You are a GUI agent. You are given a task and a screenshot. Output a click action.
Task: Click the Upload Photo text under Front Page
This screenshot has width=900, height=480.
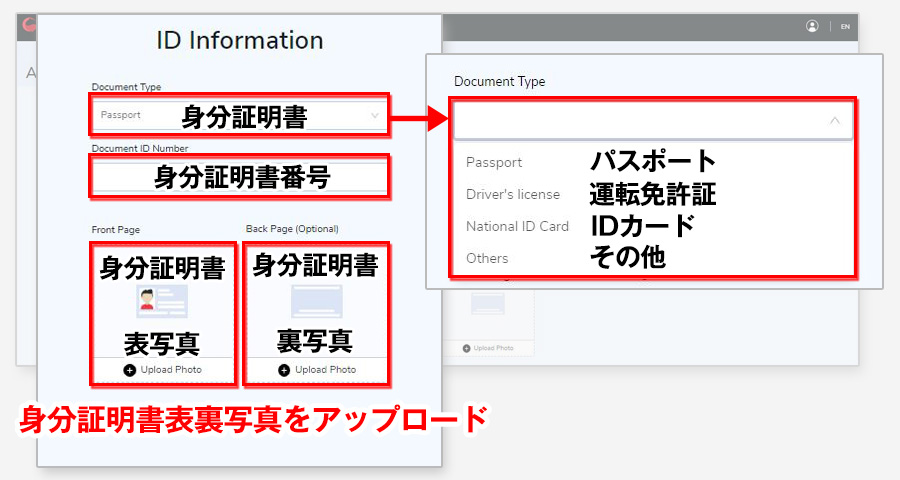[x=171, y=370]
